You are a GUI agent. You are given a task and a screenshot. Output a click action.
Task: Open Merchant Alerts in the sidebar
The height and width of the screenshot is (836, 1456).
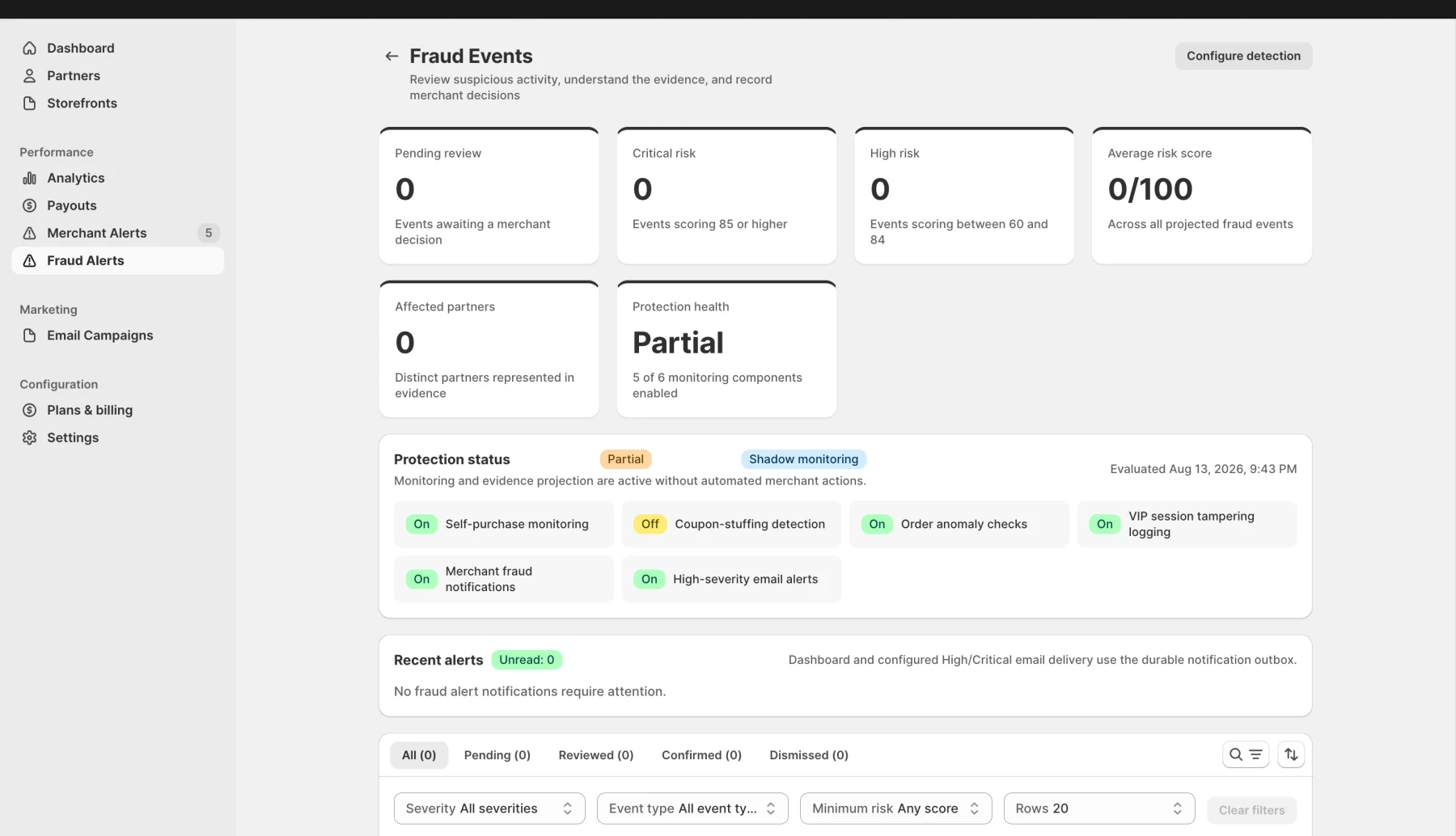click(118, 233)
